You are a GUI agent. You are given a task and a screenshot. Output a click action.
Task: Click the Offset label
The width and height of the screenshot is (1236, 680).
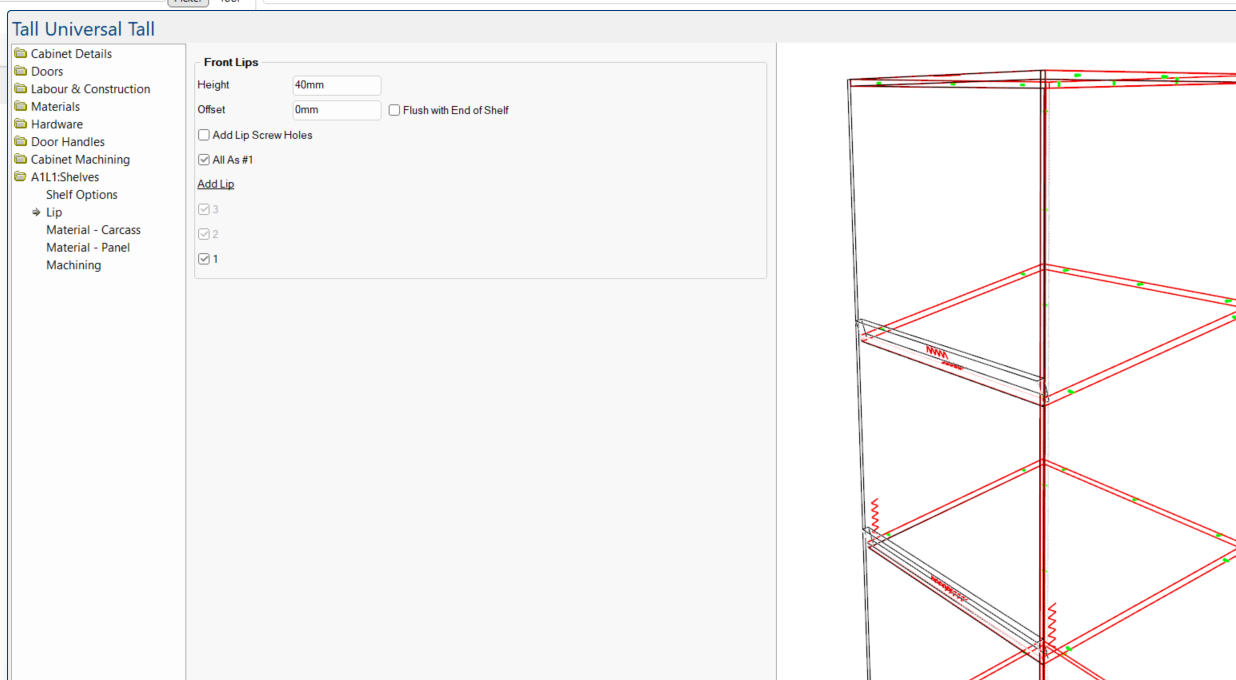211,110
